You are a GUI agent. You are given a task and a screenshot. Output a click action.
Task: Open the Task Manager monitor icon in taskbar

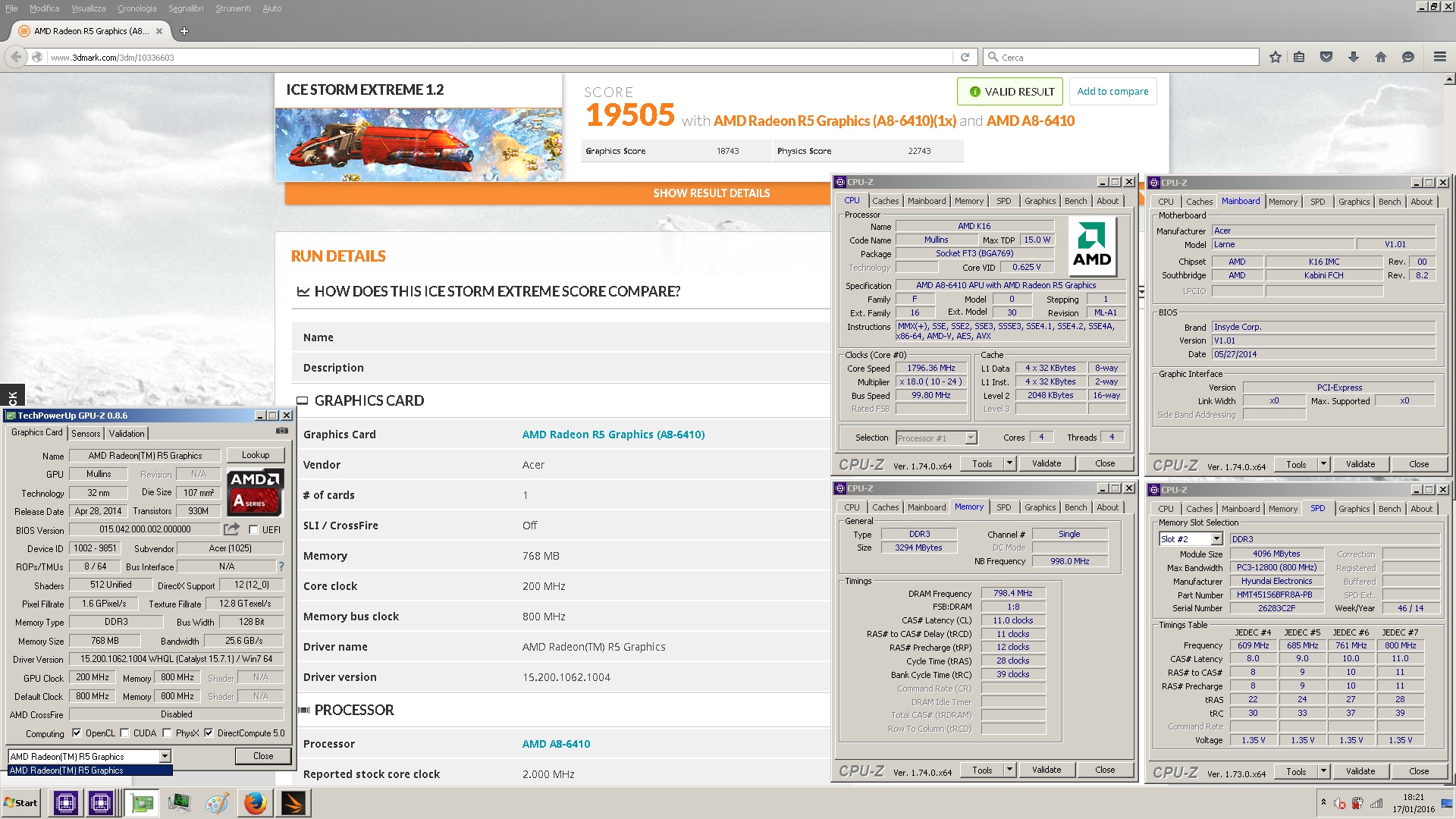click(x=180, y=802)
